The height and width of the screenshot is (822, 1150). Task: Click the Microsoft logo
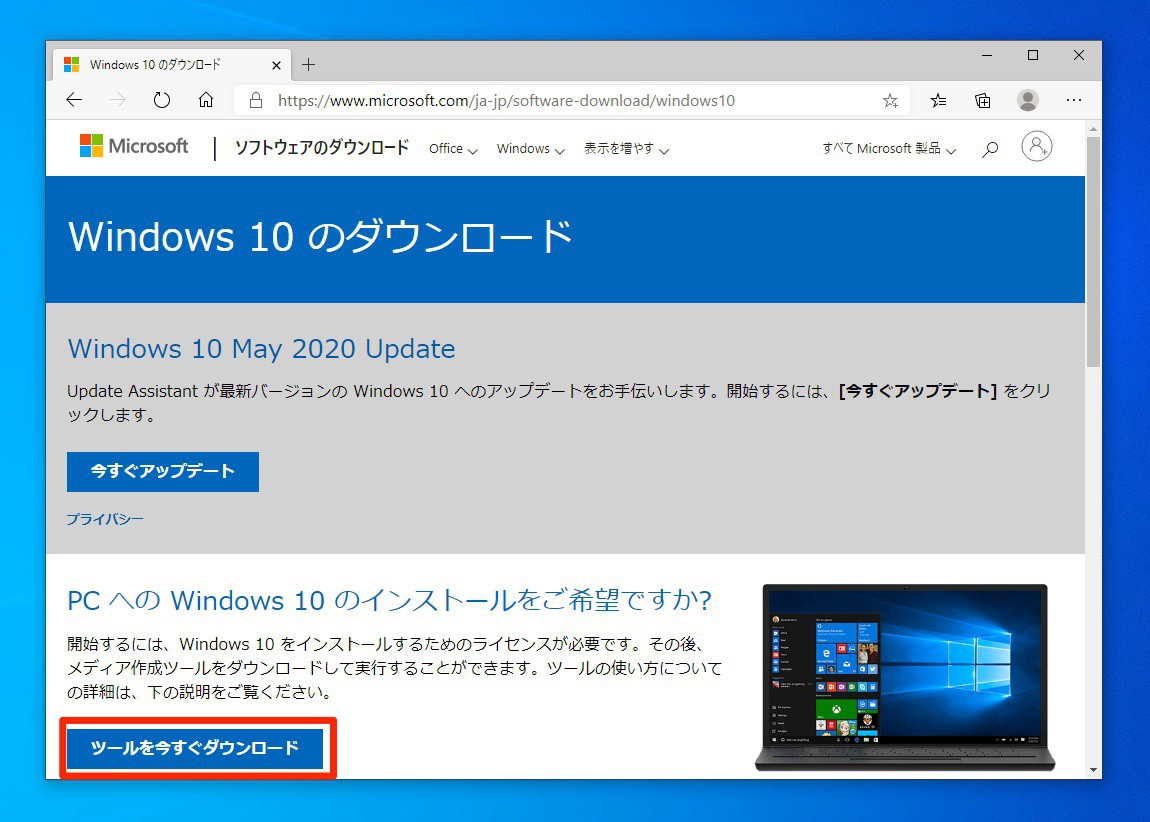134,146
